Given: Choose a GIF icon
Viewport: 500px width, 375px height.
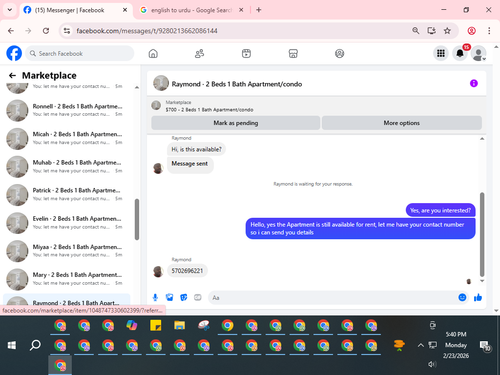Looking at the screenshot, I should 198,297.
